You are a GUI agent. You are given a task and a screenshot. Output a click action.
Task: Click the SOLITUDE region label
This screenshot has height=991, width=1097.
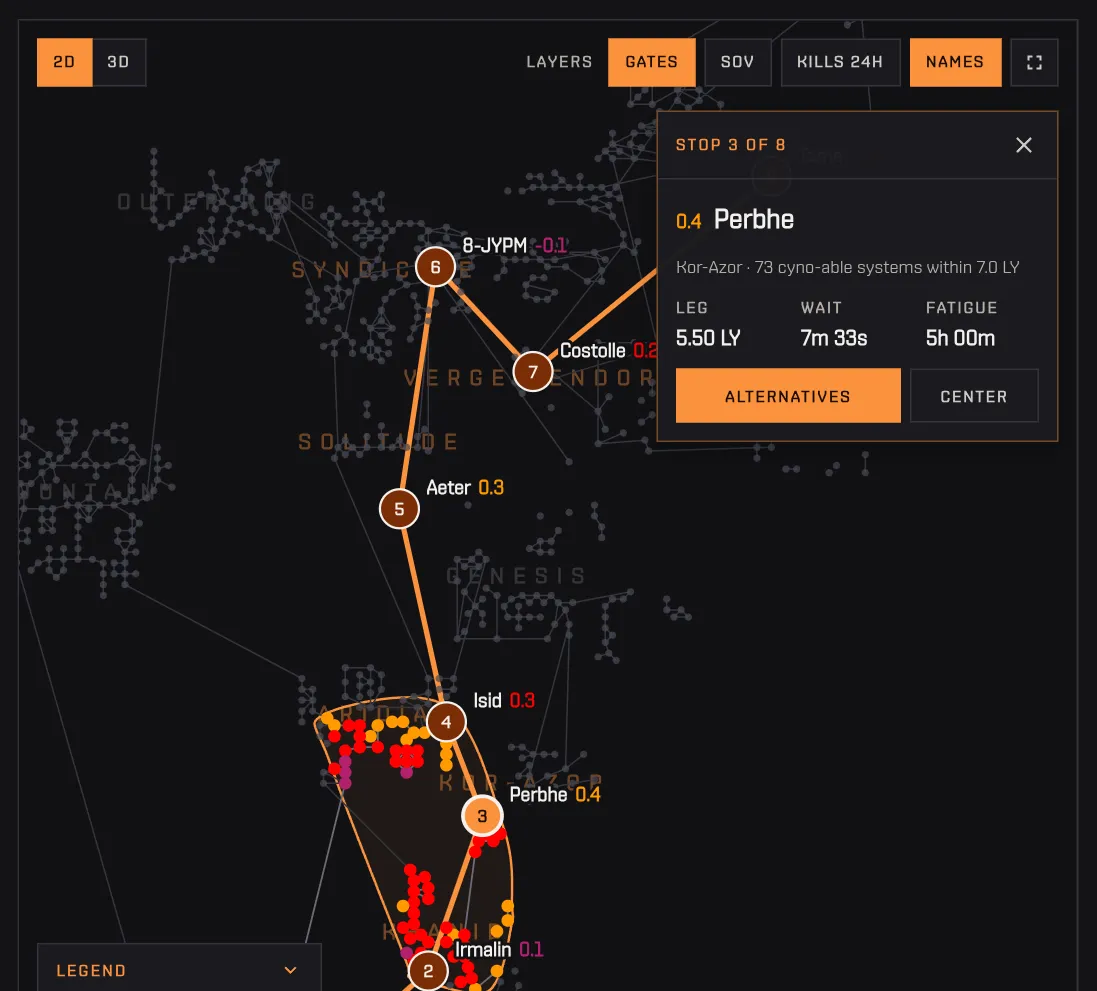point(378,442)
